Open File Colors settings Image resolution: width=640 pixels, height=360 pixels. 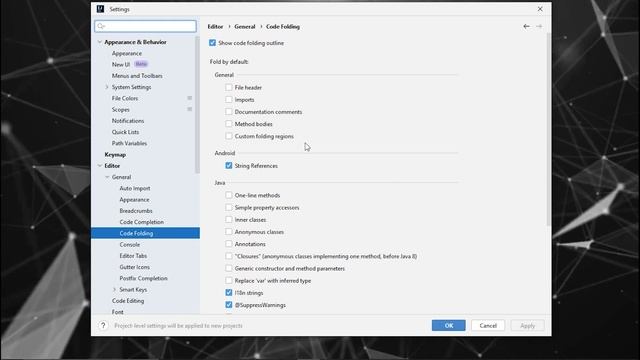tap(124, 98)
